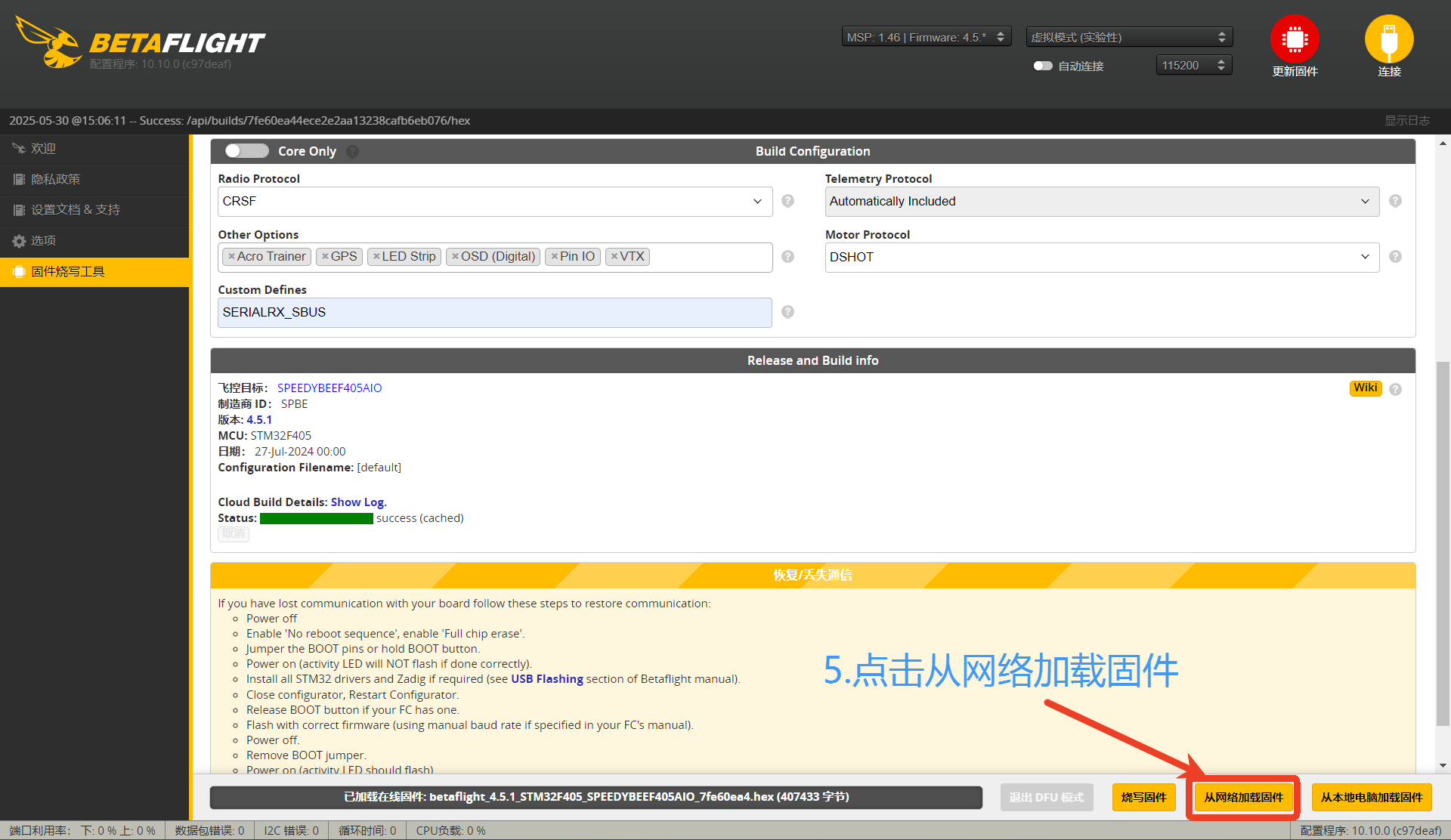1451x840 pixels.
Task: Open the 虚拟模式 port selector dropdown
Action: (x=1129, y=37)
